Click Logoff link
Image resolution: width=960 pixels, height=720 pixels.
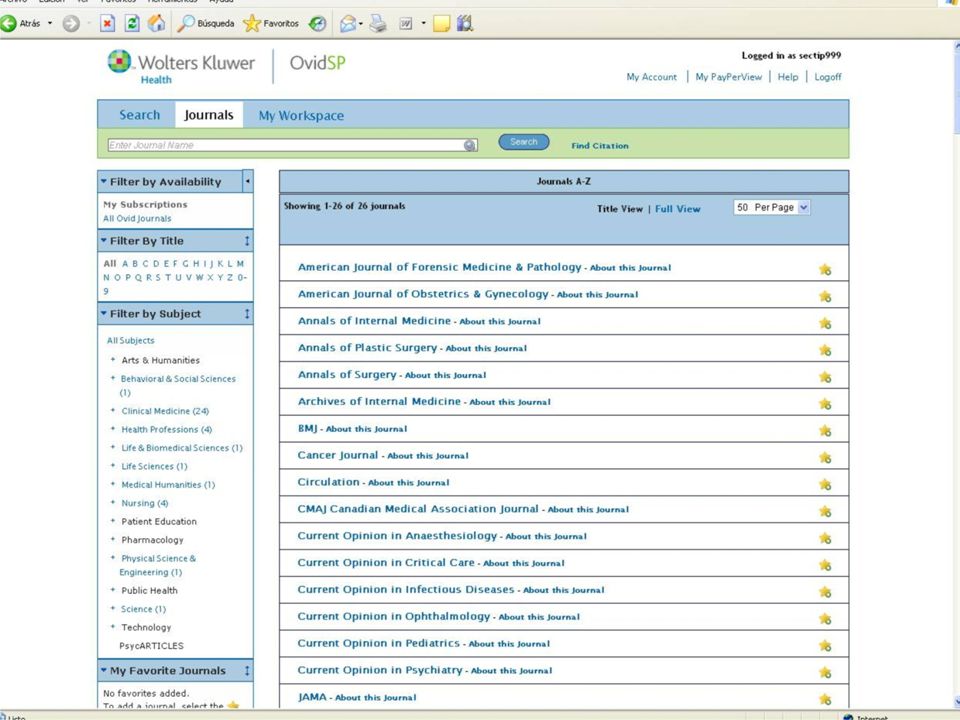(x=828, y=77)
